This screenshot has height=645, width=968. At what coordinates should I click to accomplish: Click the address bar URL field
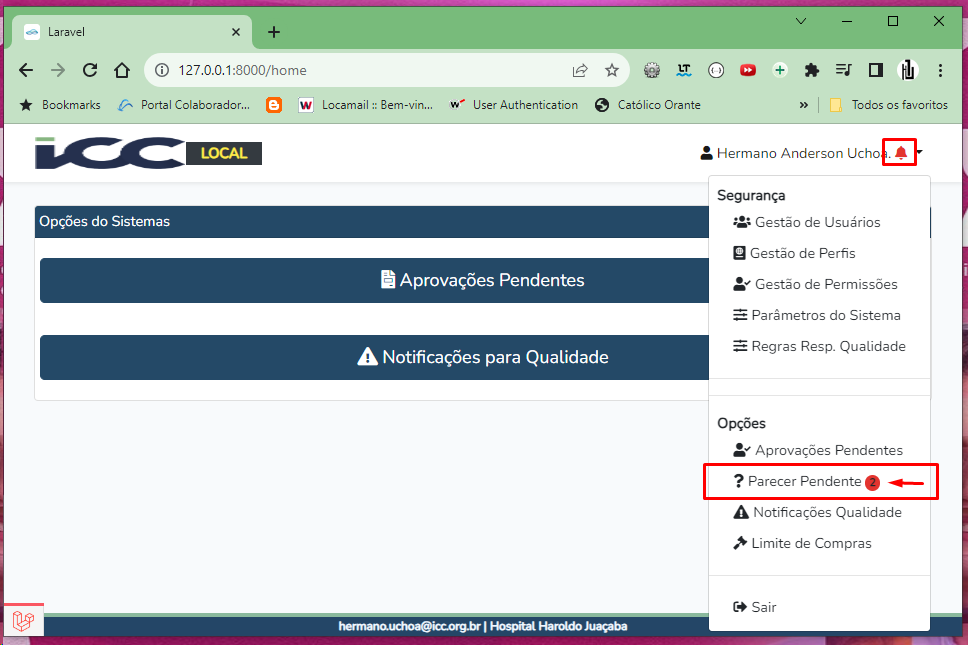point(360,70)
